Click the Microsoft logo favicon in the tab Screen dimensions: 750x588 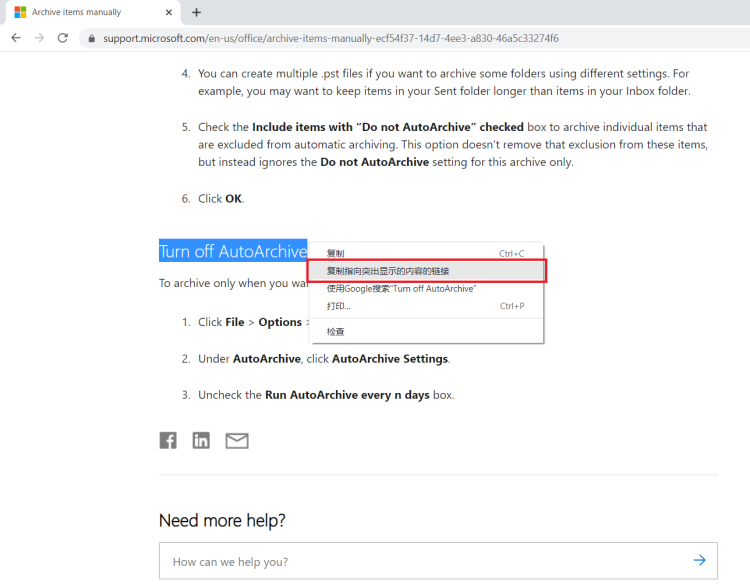(20, 12)
